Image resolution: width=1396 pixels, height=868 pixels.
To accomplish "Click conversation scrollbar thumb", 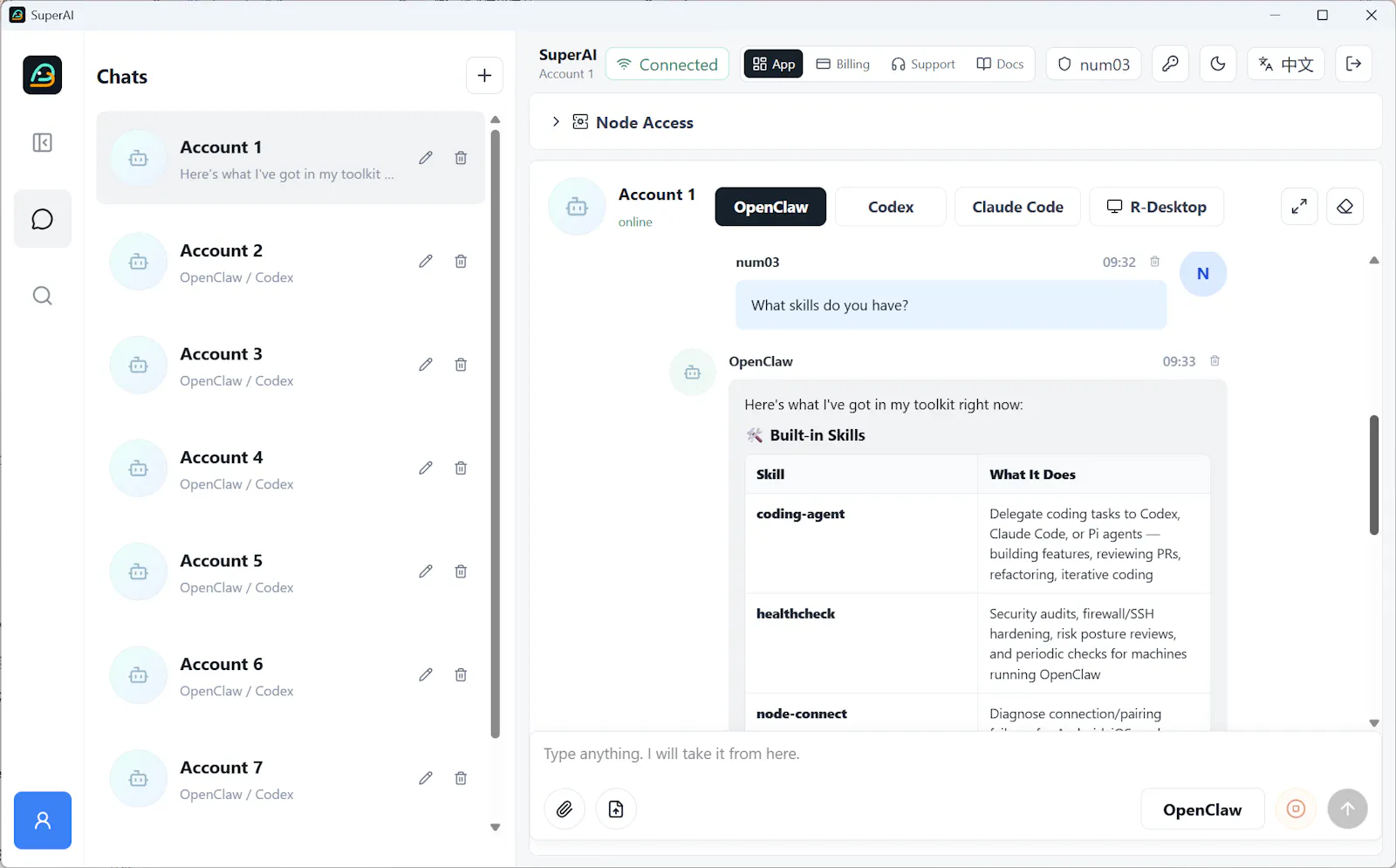I will coord(1374,475).
